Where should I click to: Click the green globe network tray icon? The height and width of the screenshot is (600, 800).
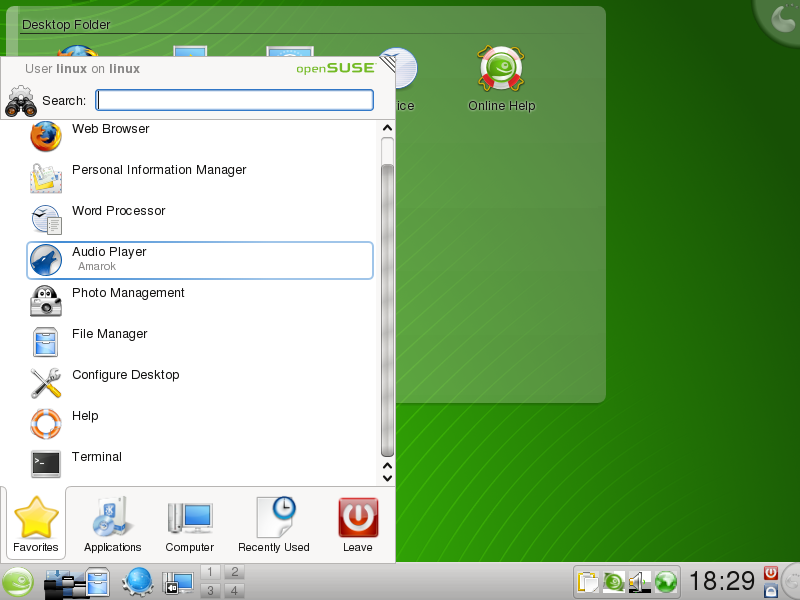tap(666, 582)
